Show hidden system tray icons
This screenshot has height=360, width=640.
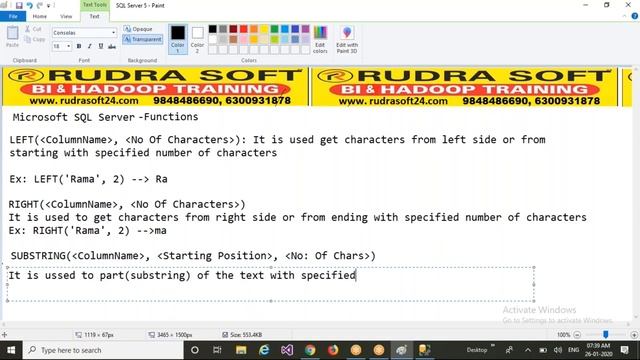coord(528,350)
